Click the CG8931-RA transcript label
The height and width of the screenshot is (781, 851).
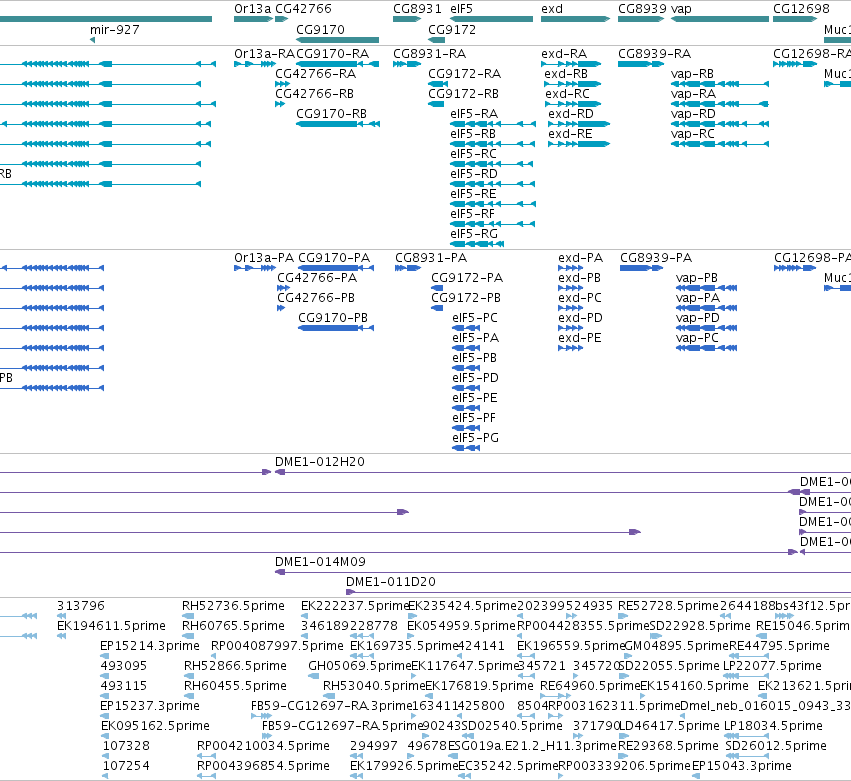click(430, 54)
